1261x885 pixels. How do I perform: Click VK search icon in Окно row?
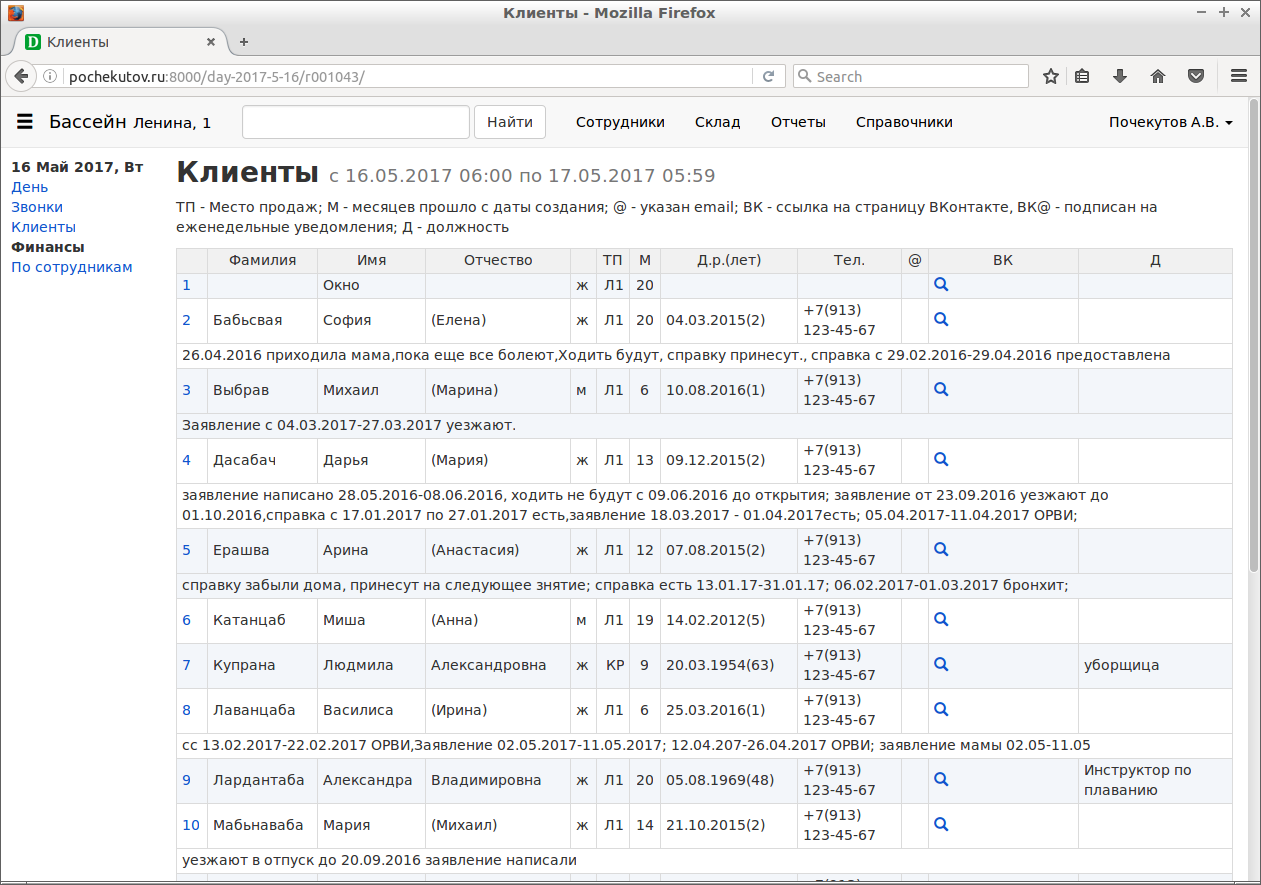940,285
